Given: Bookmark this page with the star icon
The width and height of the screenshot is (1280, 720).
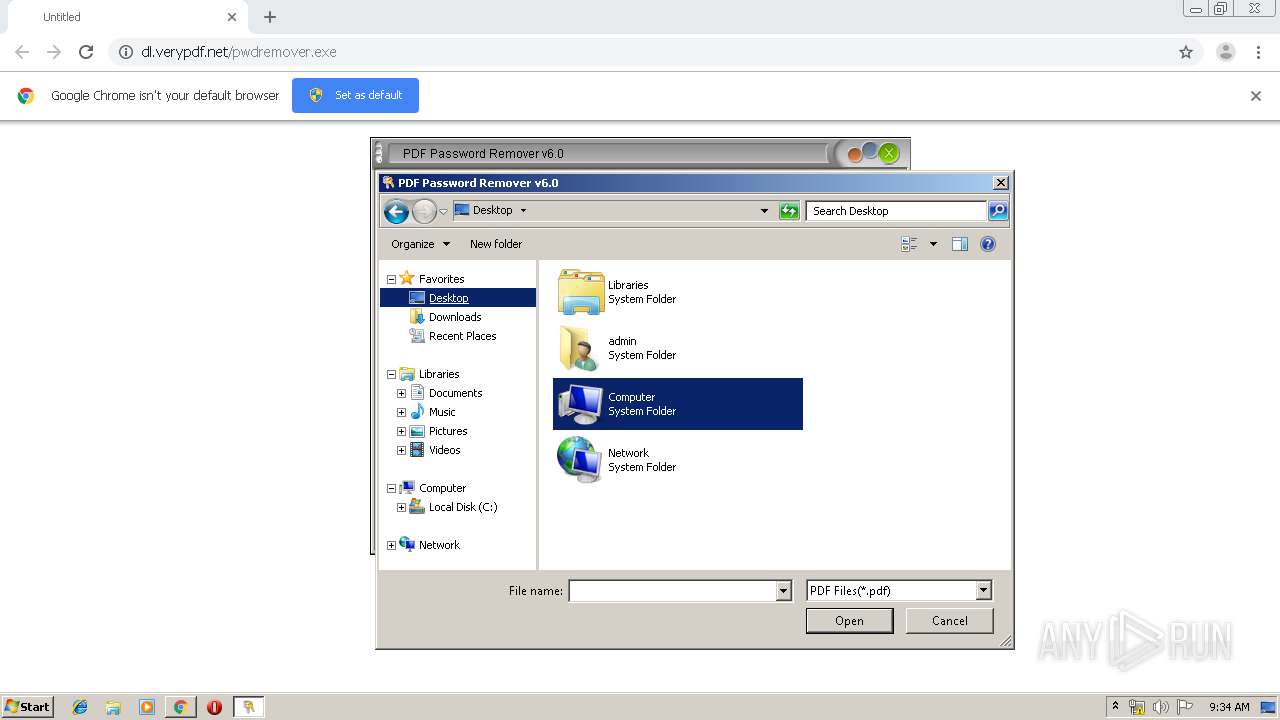Looking at the screenshot, I should tap(1186, 52).
